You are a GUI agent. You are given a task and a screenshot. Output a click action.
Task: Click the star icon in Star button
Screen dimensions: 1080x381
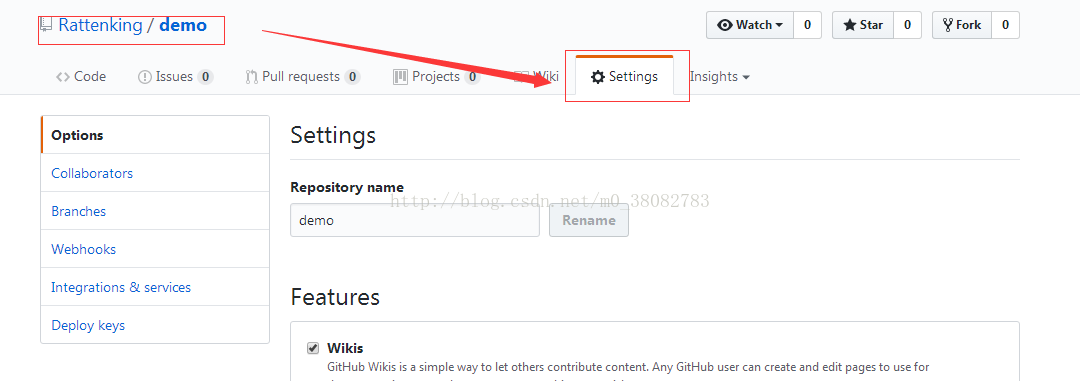(x=849, y=25)
